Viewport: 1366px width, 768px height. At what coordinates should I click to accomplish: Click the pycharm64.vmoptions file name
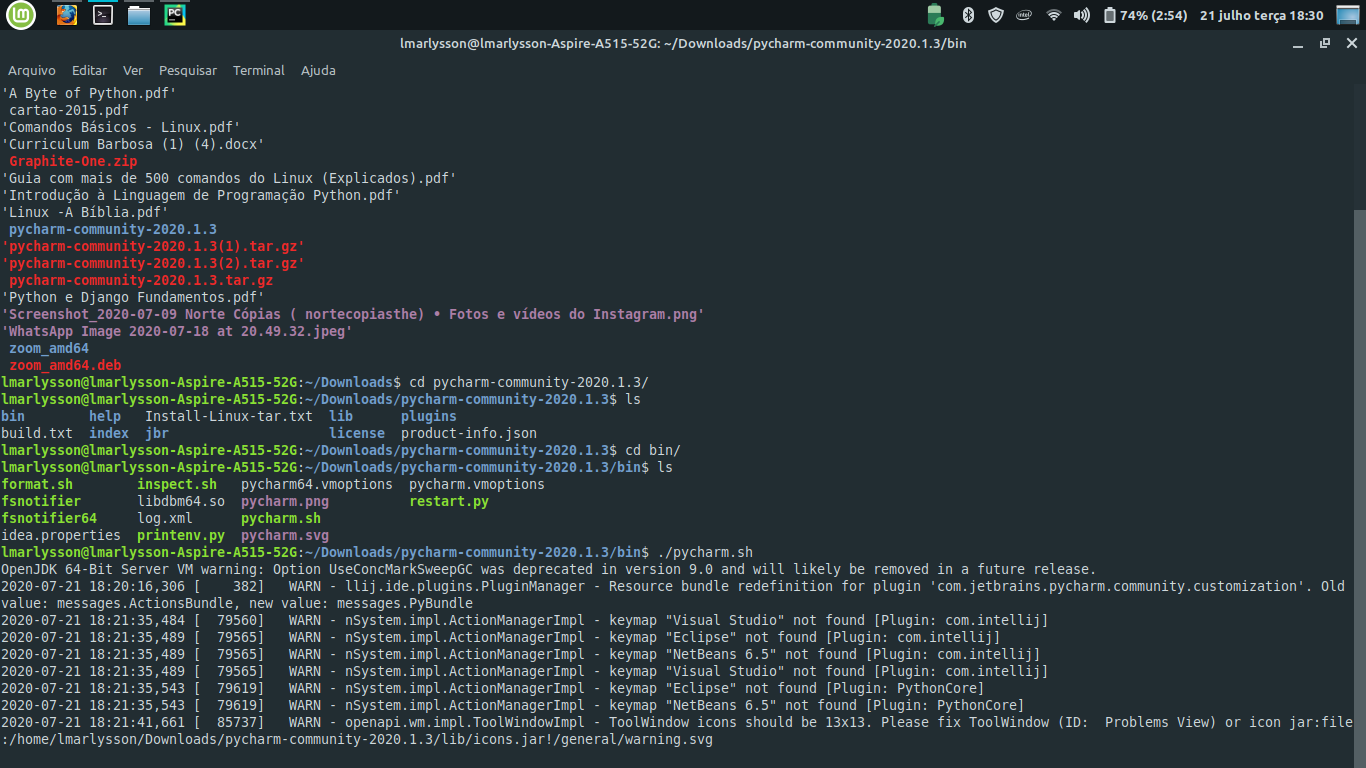click(317, 484)
